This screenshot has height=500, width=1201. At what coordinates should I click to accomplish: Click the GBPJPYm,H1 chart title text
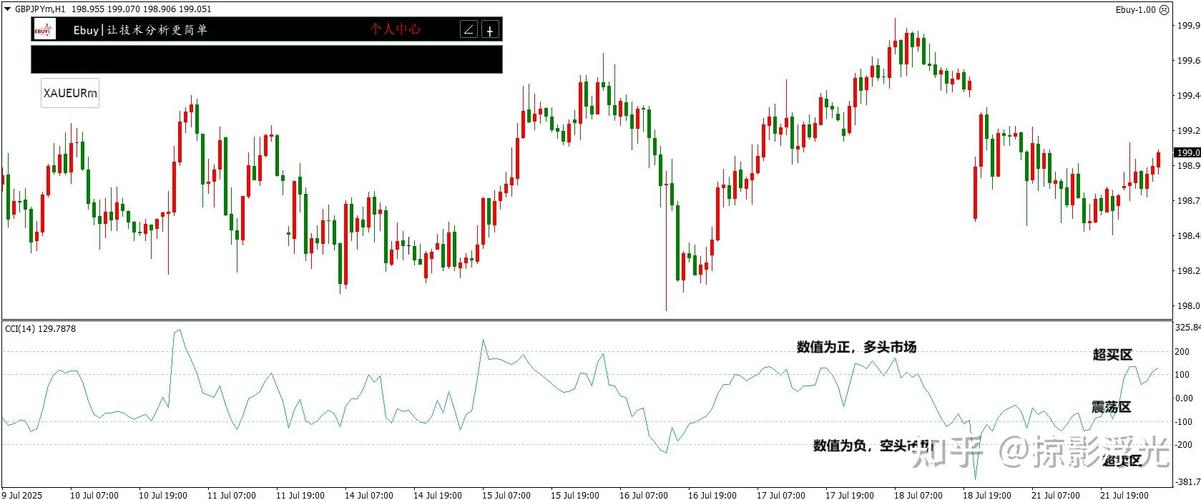tap(40, 9)
